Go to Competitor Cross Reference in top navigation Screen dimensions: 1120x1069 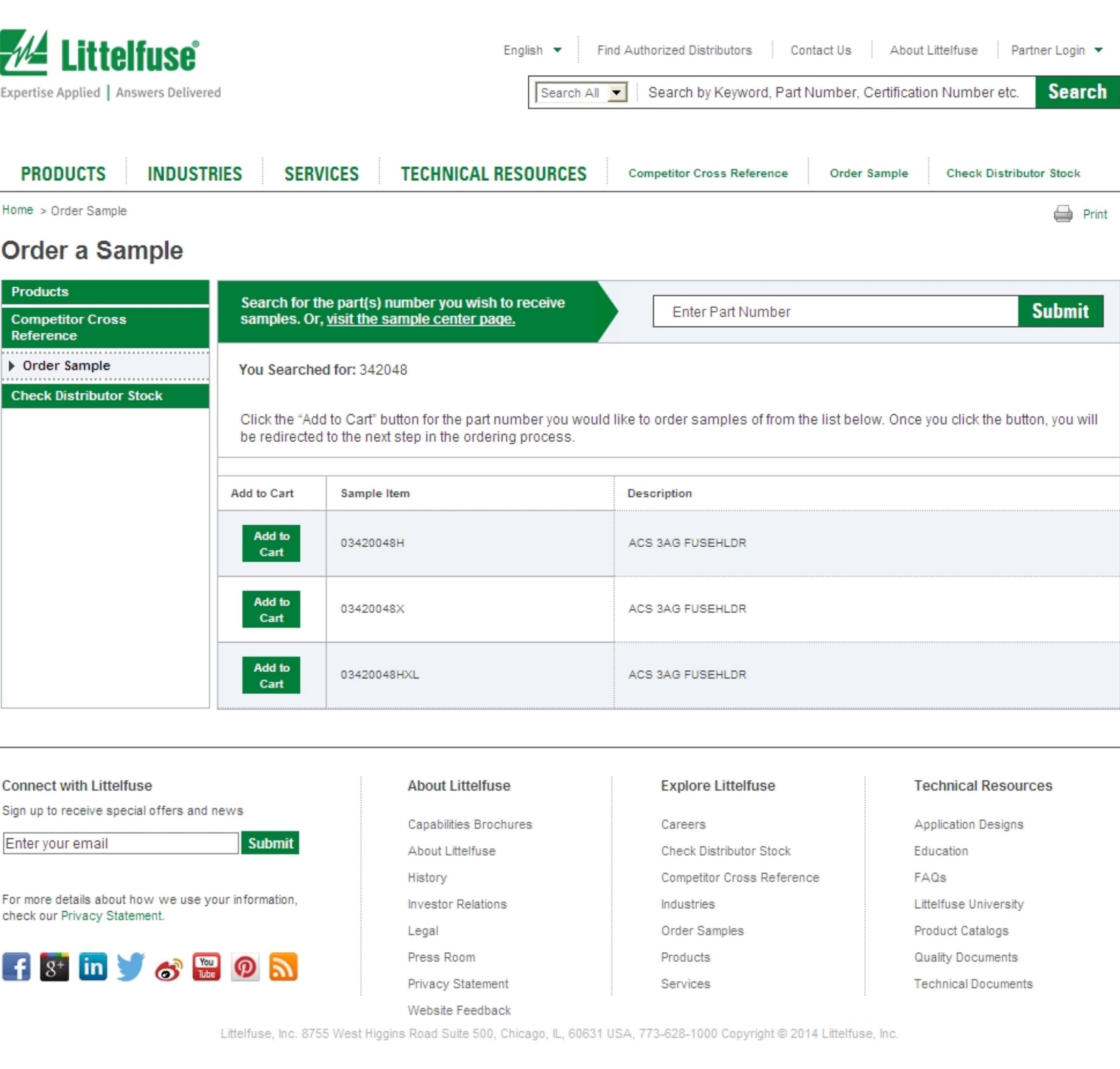click(x=708, y=173)
